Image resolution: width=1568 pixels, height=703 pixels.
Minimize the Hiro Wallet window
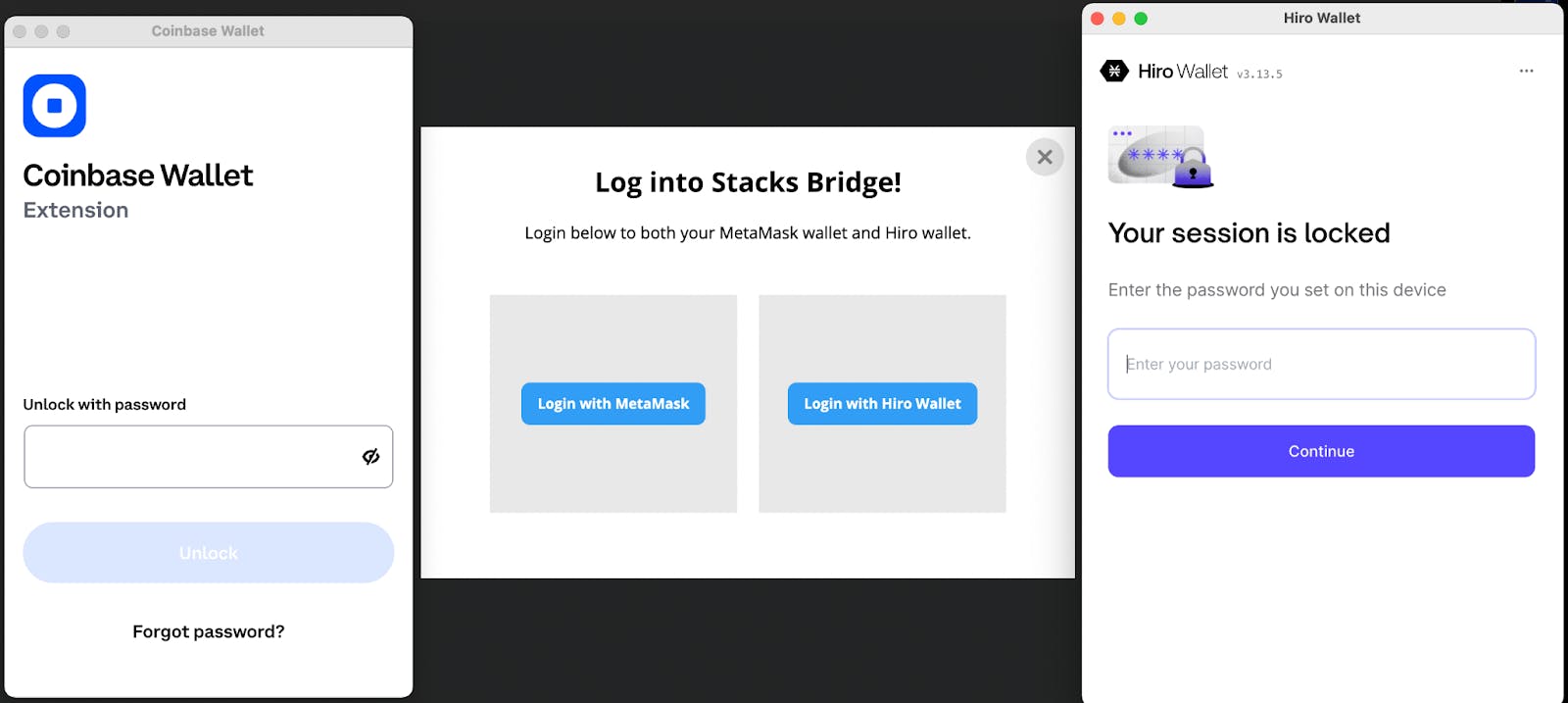1119,19
